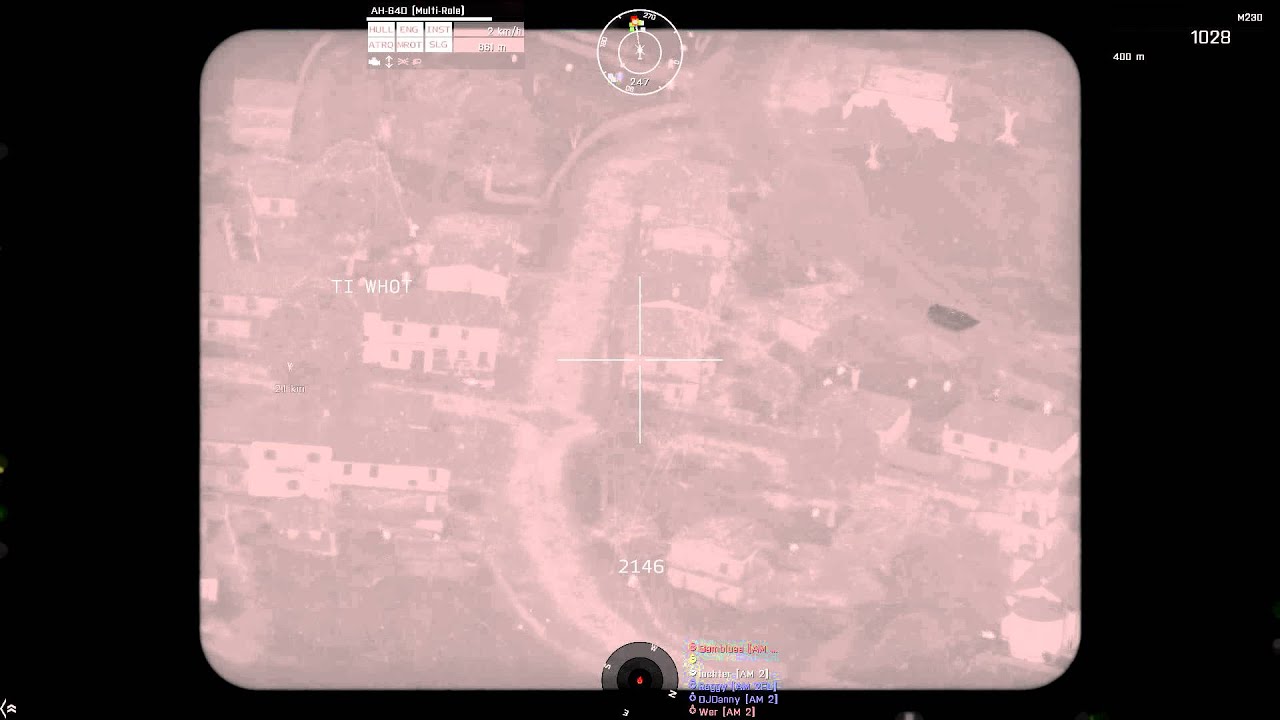Image resolution: width=1280 pixels, height=720 pixels.
Task: Click the 1028 ammo count
Action: click(x=1210, y=37)
